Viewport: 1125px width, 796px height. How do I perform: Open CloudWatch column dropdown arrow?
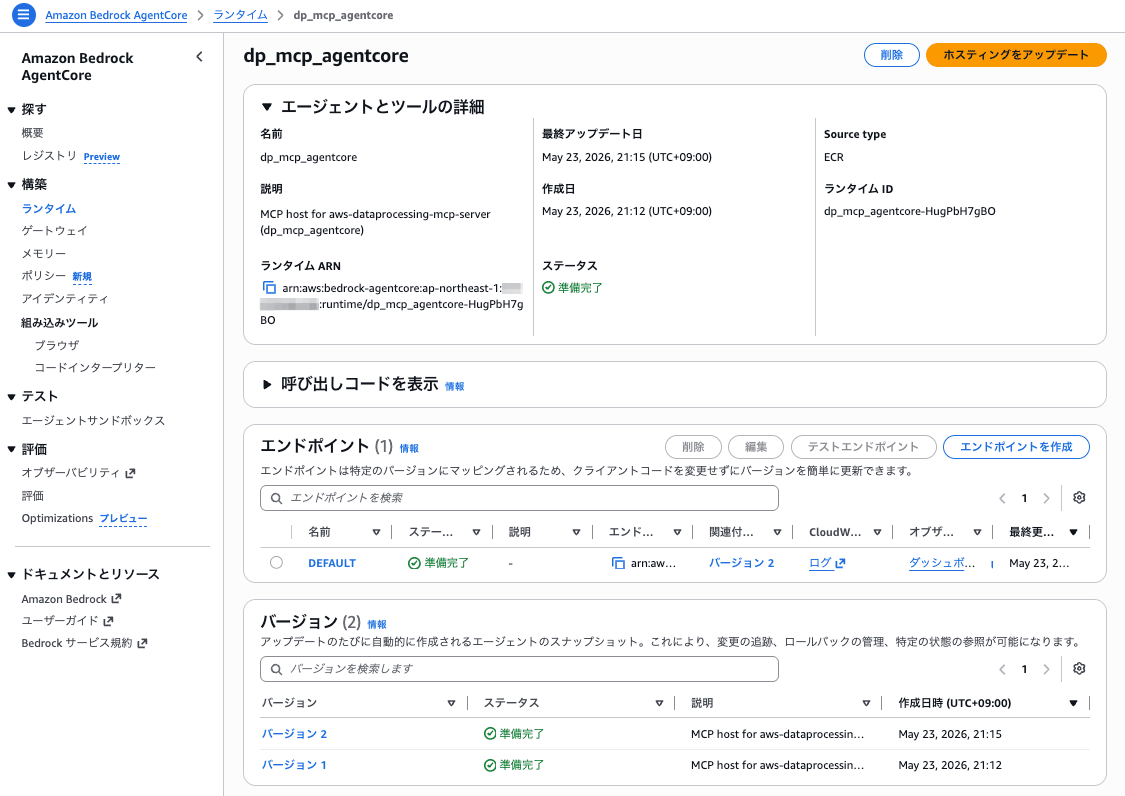tap(877, 532)
